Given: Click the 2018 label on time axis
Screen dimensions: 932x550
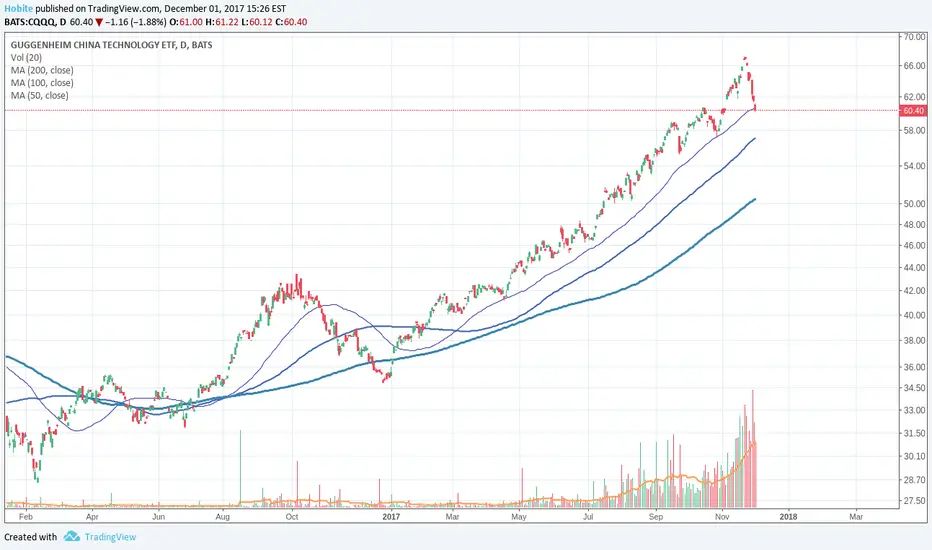Looking at the screenshot, I should [x=788, y=517].
